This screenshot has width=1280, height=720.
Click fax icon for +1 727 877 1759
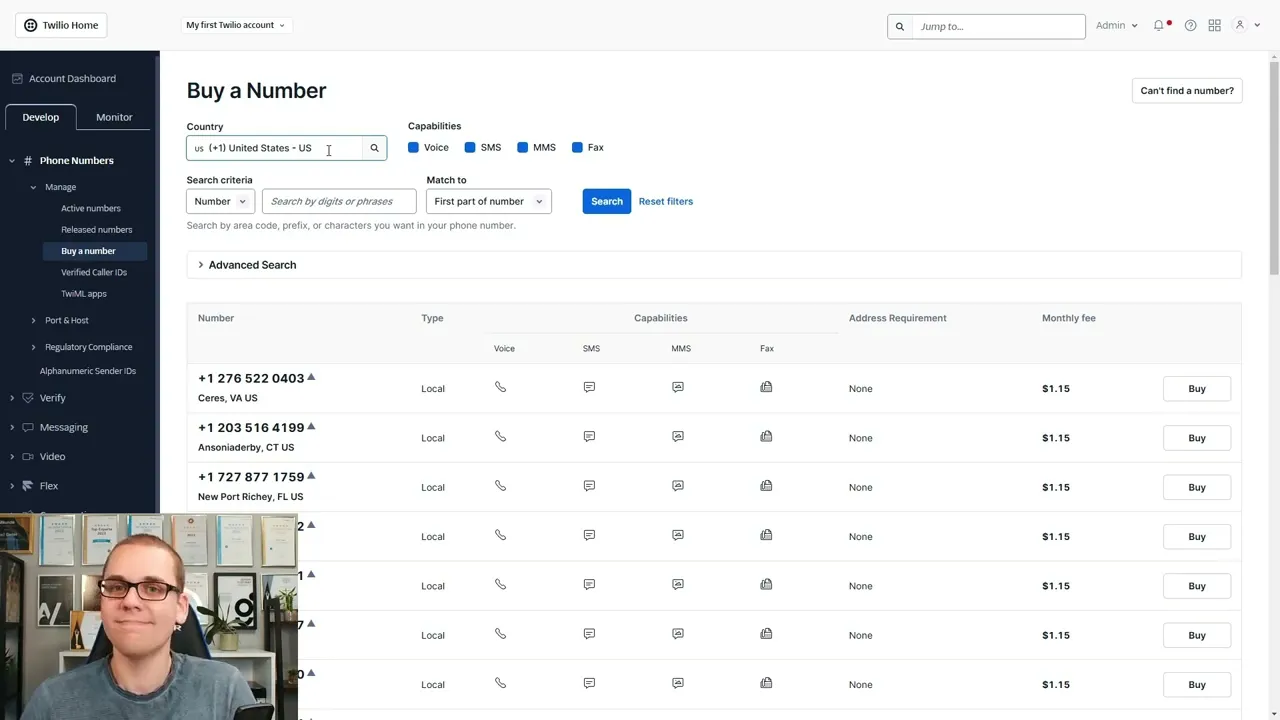tap(766, 486)
